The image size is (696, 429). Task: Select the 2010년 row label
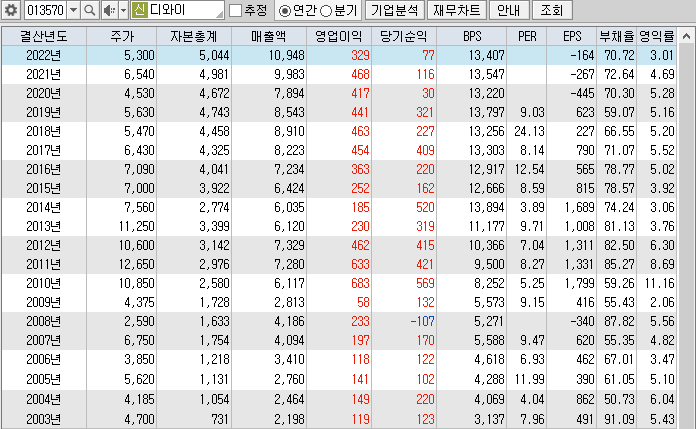(x=44, y=283)
